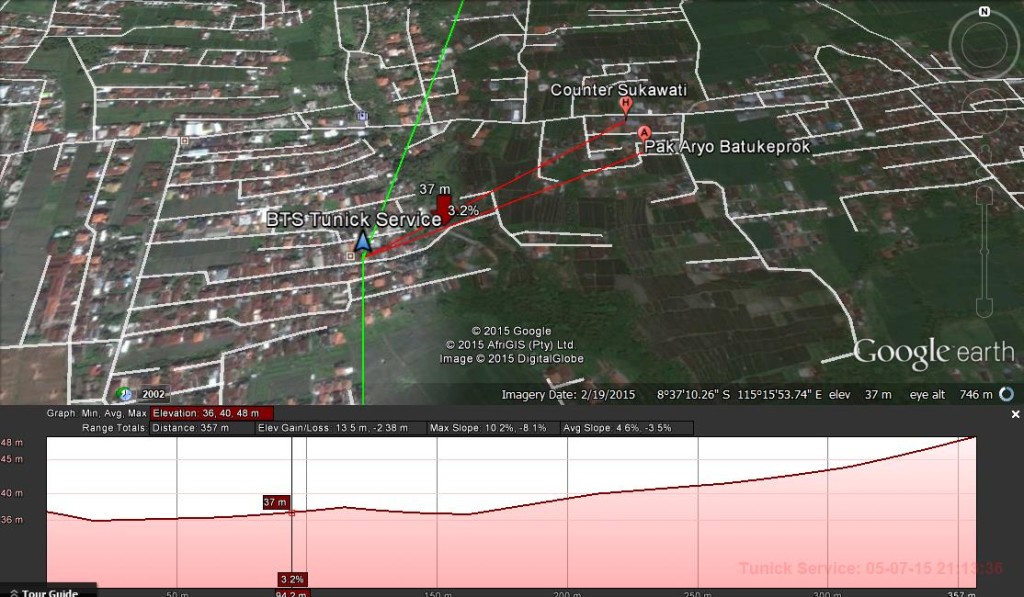Image resolution: width=1024 pixels, height=597 pixels.
Task: Click the Counter Sukawati label text
Action: (x=618, y=90)
